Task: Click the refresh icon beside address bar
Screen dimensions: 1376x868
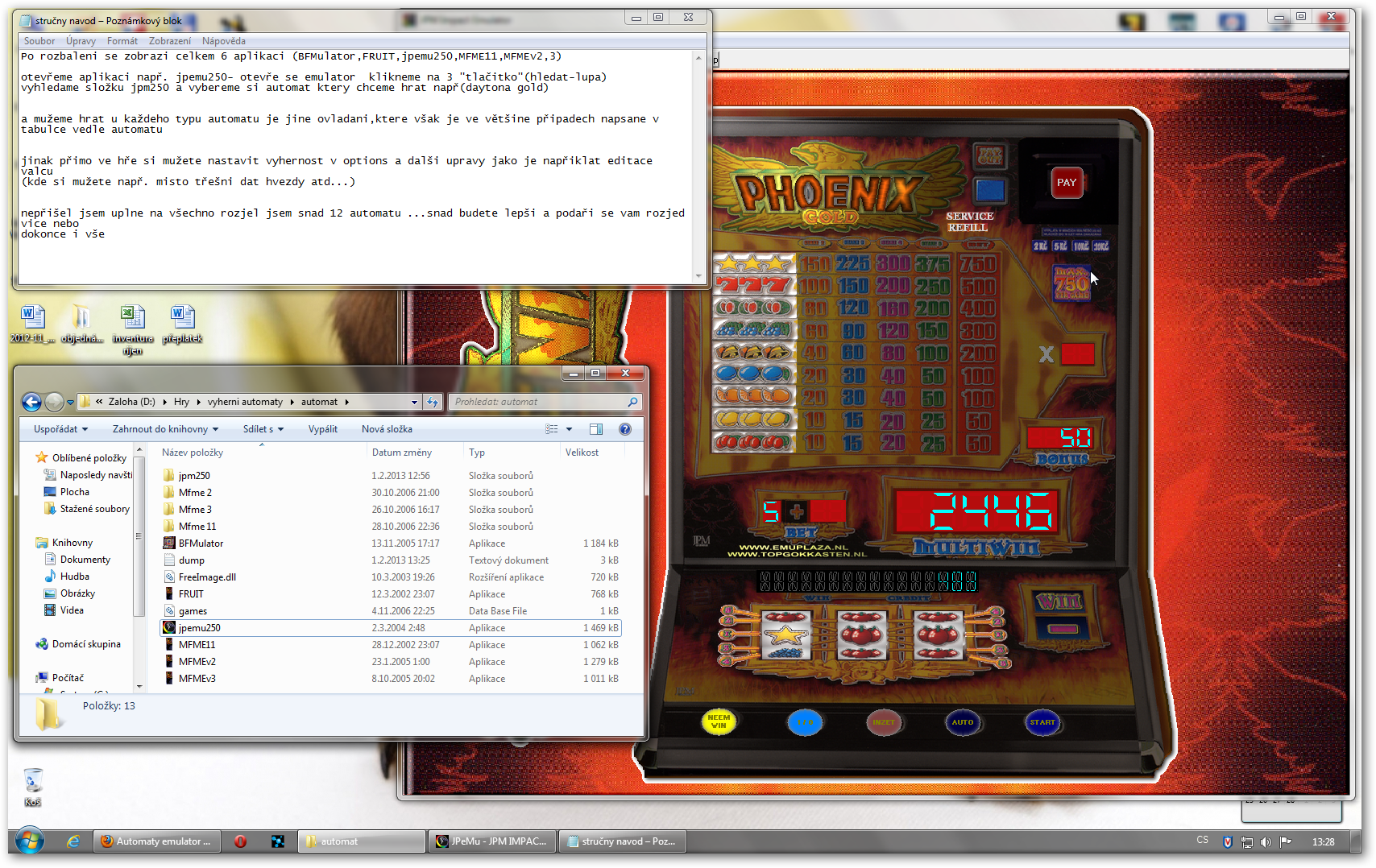Action: click(433, 402)
